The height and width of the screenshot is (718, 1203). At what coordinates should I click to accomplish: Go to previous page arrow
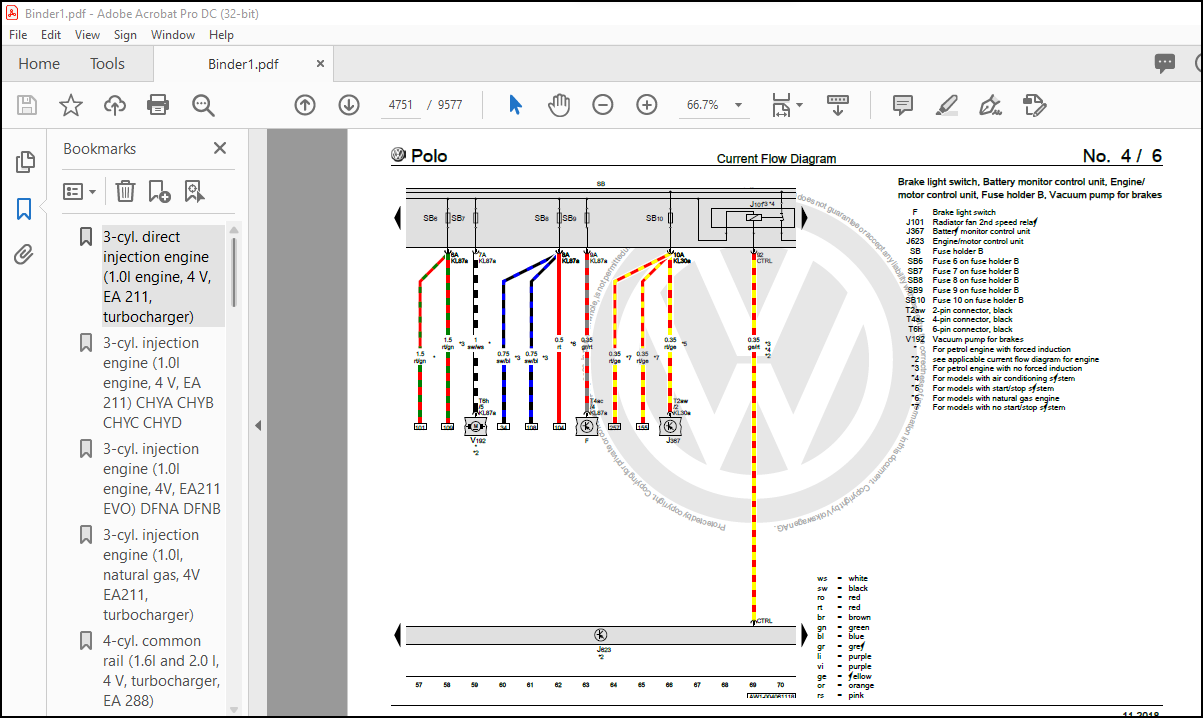pos(305,105)
